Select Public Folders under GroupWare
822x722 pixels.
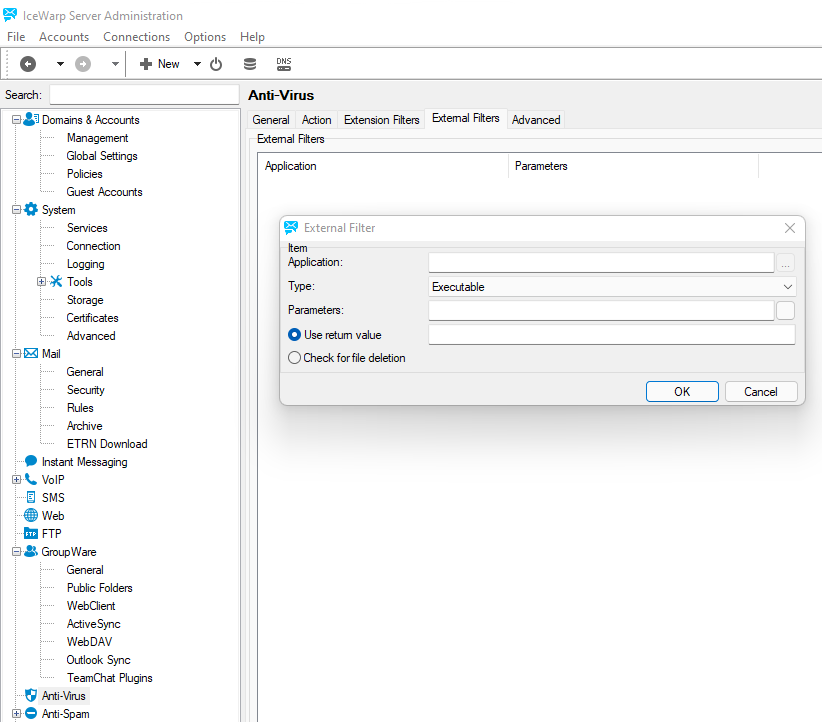pos(100,588)
